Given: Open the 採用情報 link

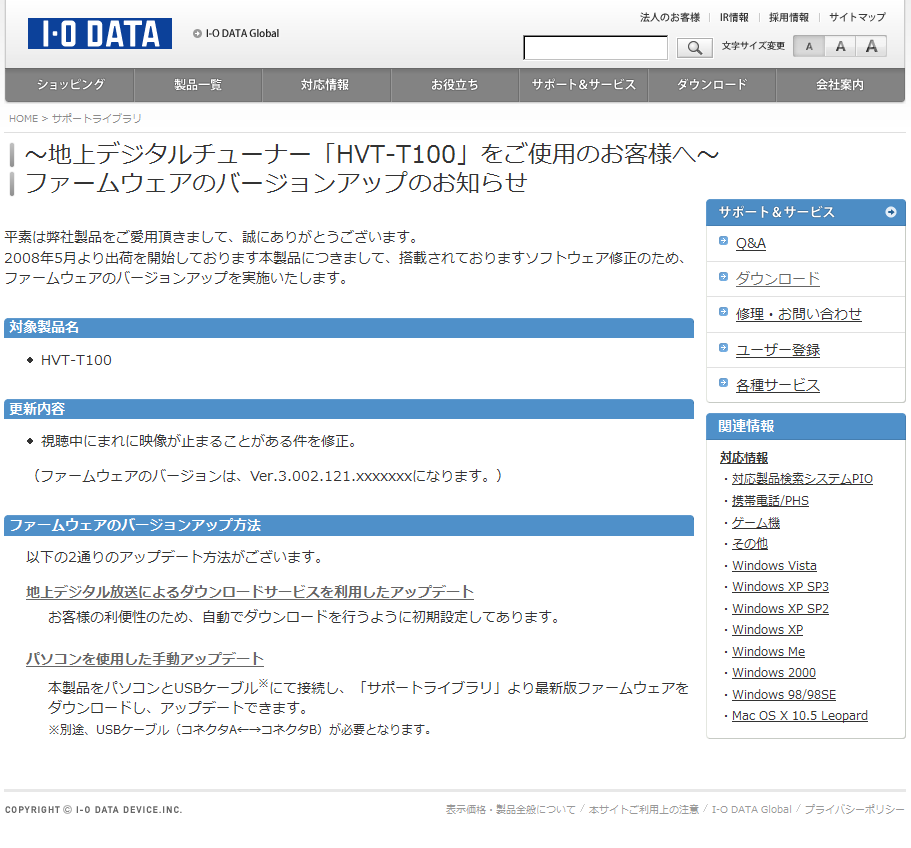Looking at the screenshot, I should pyautogui.click(x=788, y=17).
